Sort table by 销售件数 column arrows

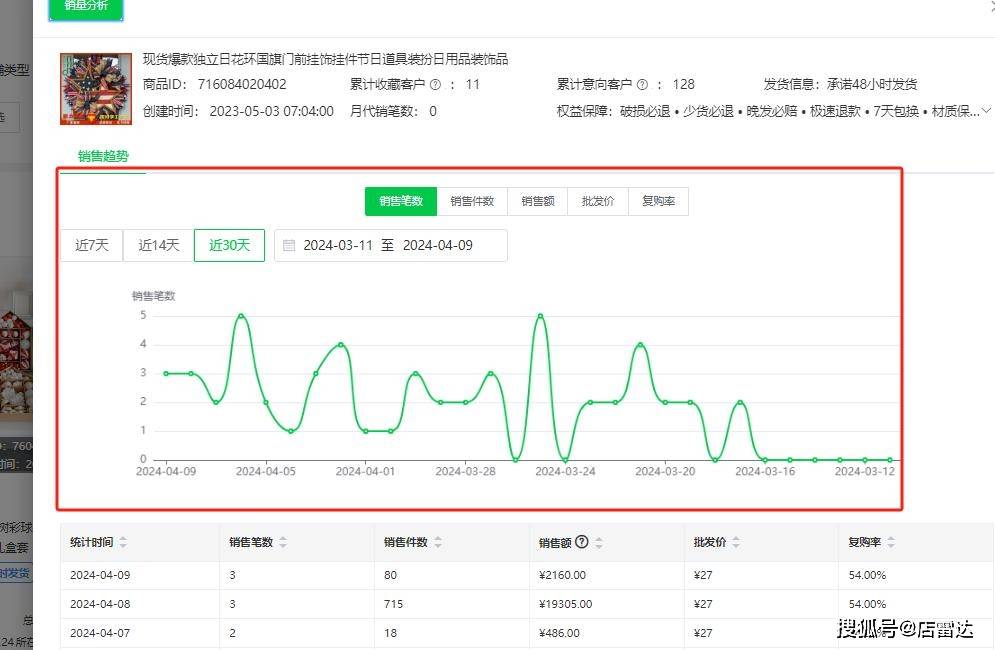pos(438,542)
